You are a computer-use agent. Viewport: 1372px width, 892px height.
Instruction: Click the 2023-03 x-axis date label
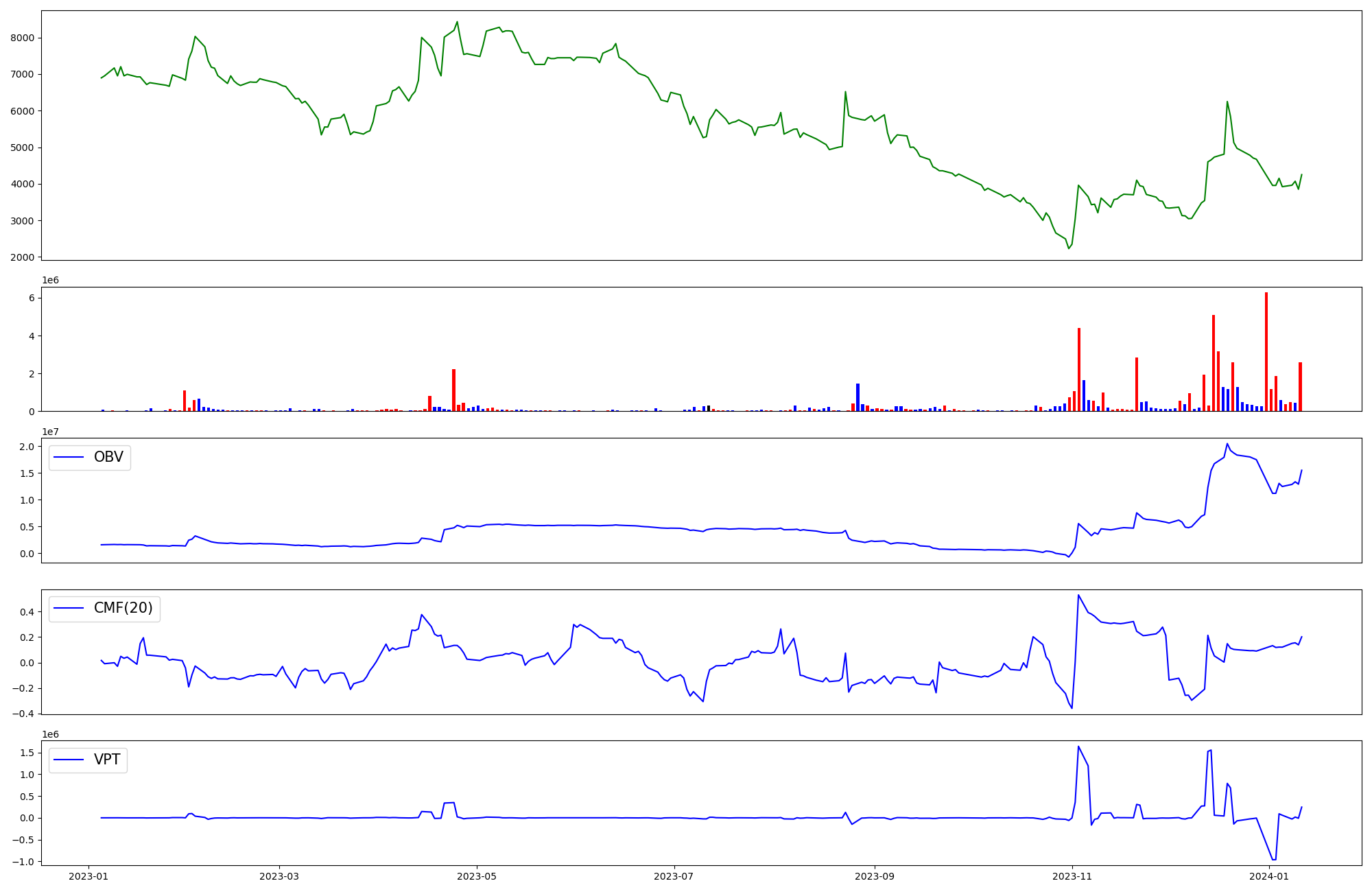(x=279, y=876)
